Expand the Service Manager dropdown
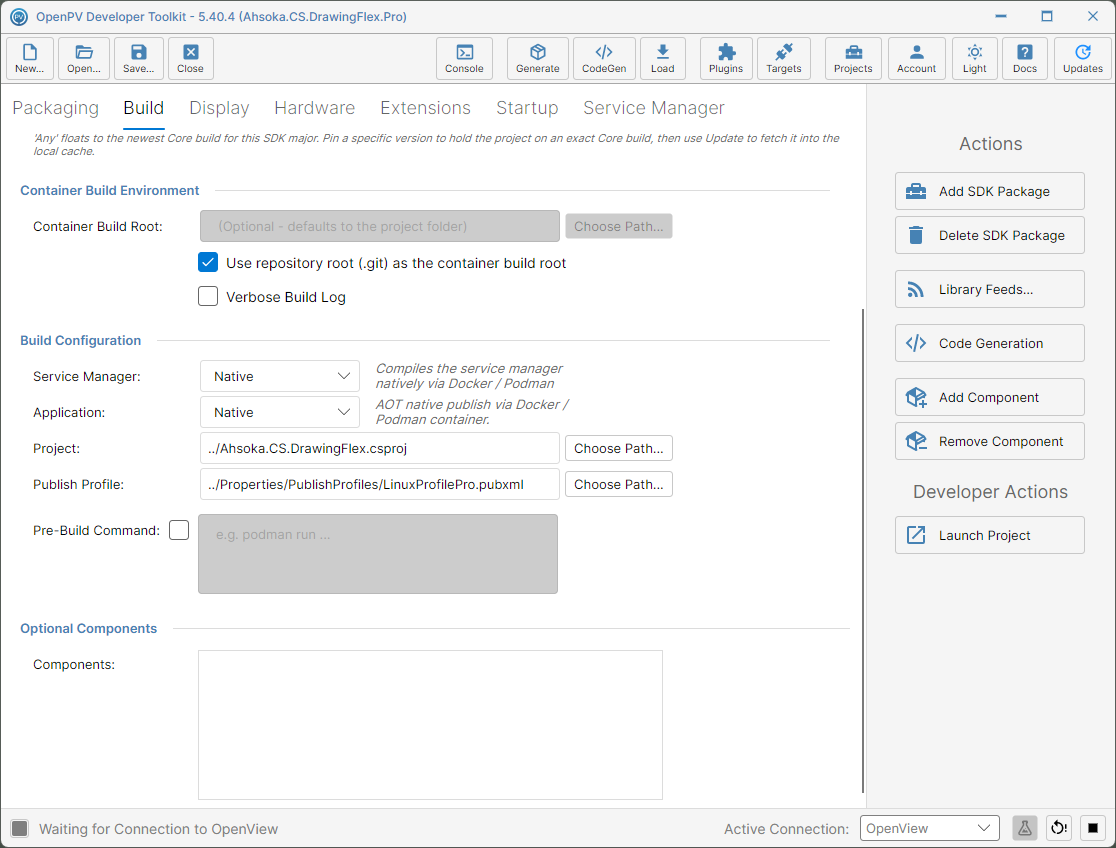The height and width of the screenshot is (848, 1116). (280, 376)
